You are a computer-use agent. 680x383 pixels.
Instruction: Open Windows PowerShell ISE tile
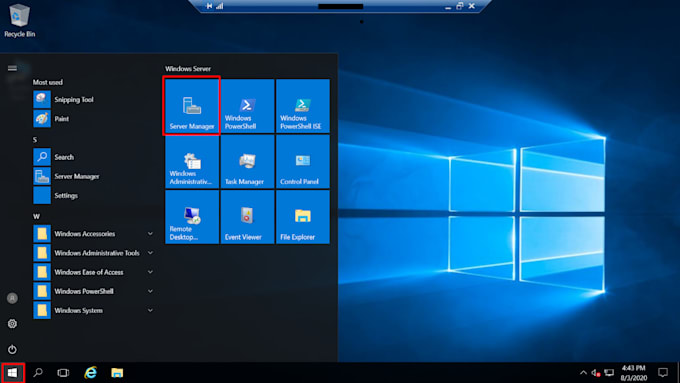tap(303, 106)
